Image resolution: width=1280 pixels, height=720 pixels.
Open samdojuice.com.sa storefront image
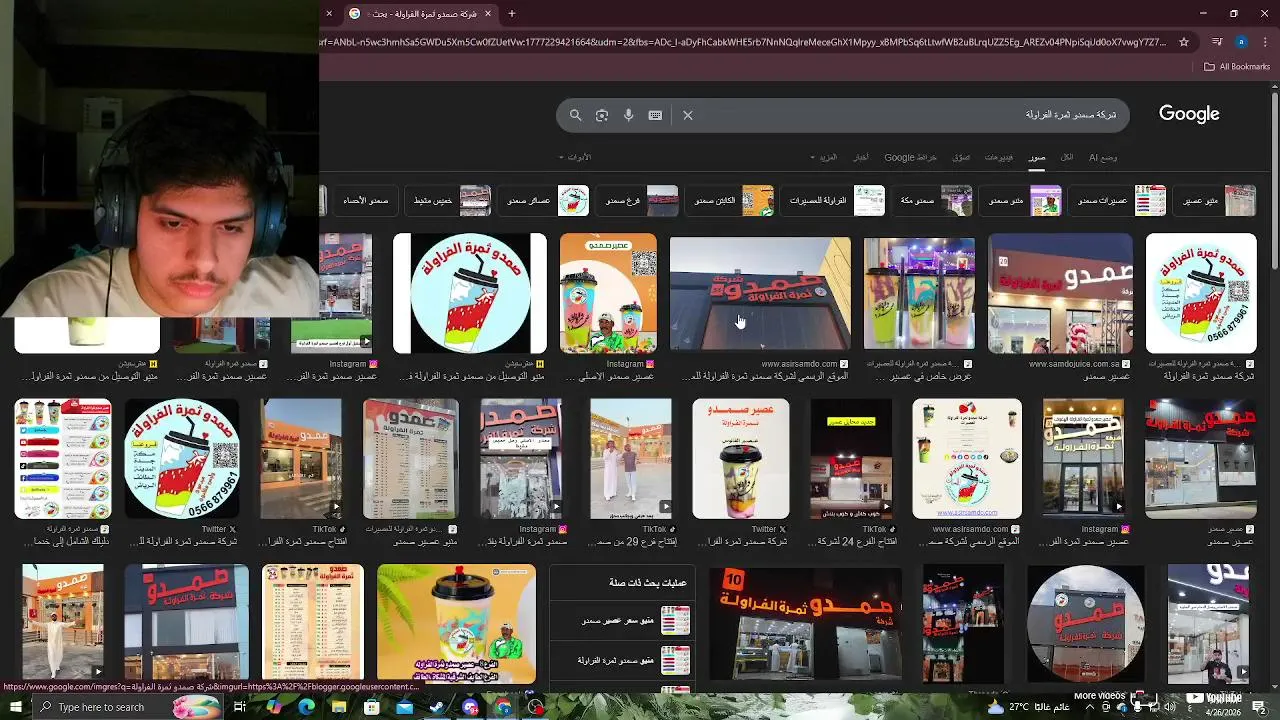click(x=1060, y=293)
